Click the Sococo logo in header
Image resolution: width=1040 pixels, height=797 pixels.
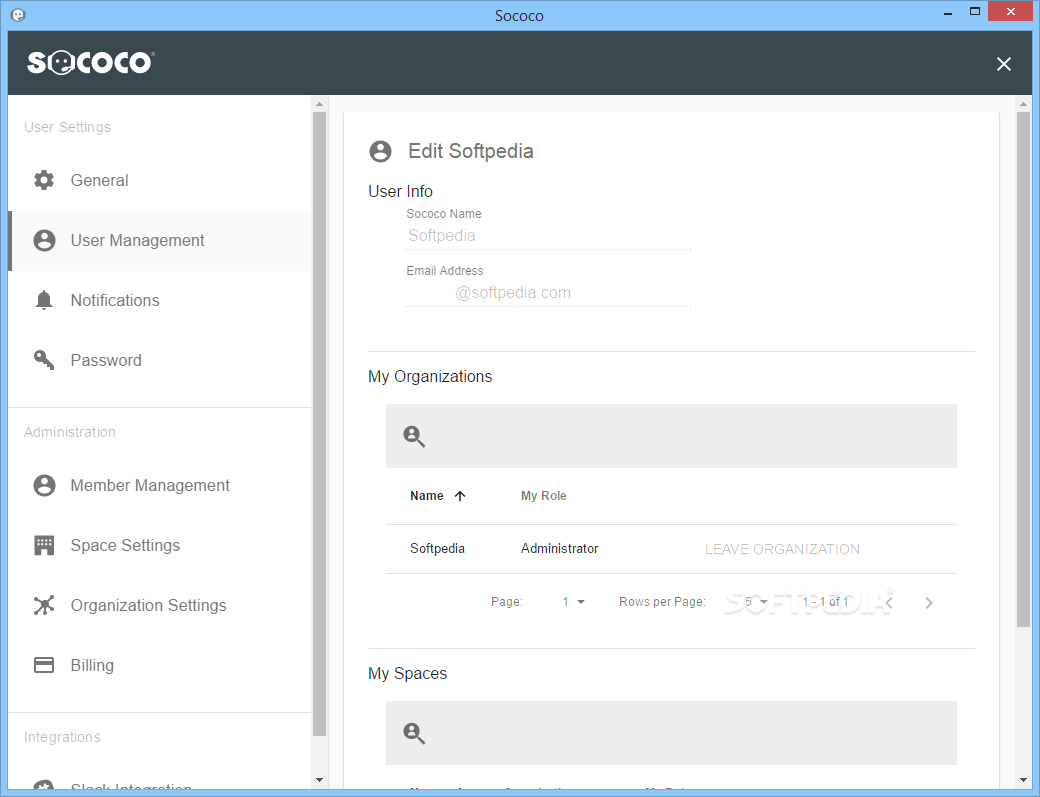pyautogui.click(x=90, y=62)
